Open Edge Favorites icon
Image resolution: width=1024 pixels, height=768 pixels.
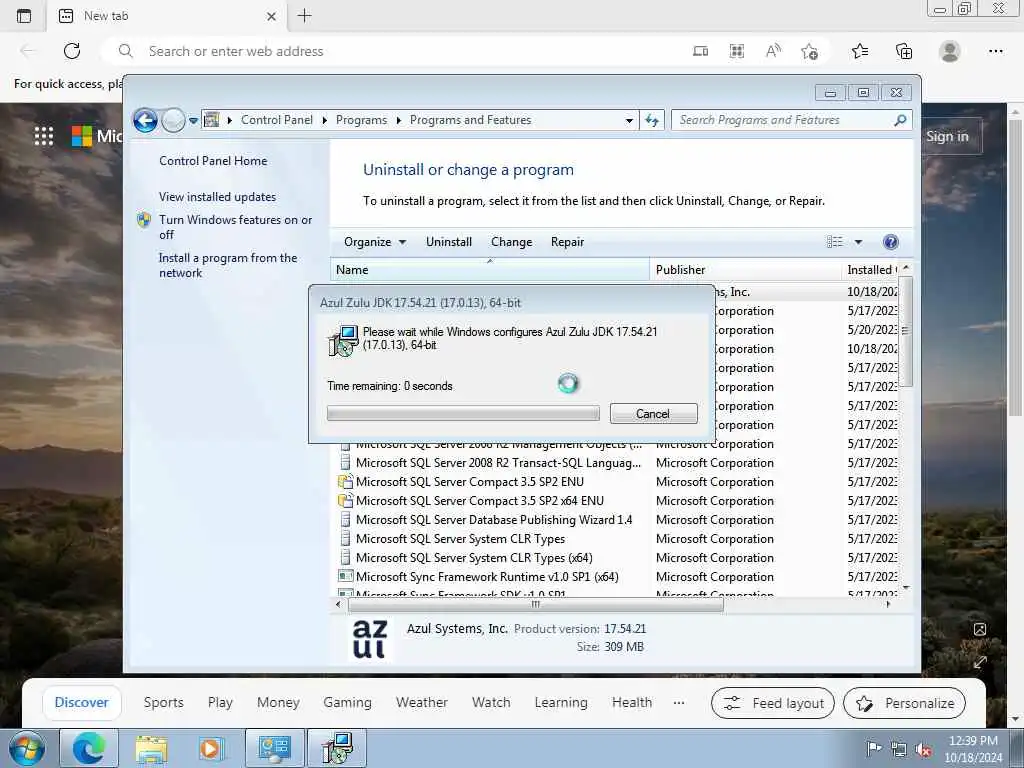click(860, 51)
